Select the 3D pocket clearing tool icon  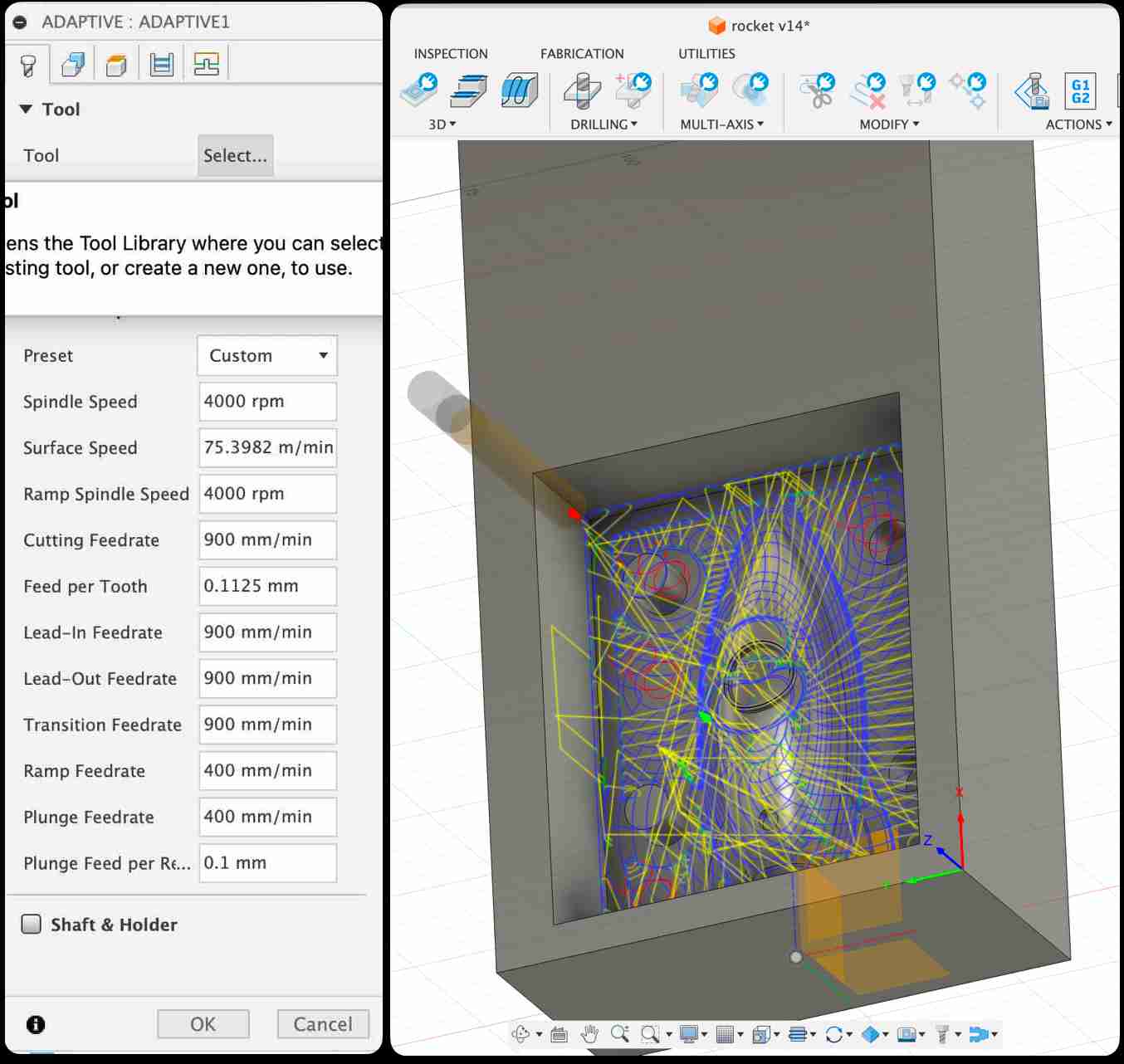click(419, 90)
